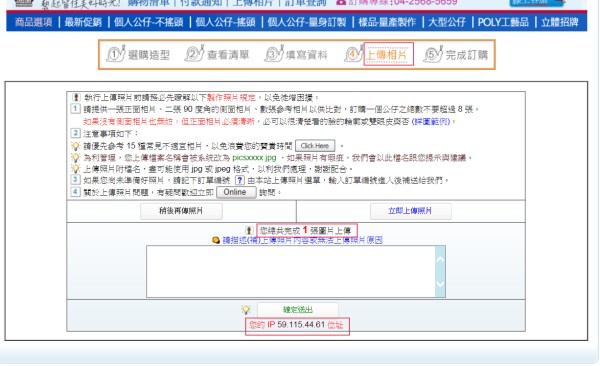The height and width of the screenshot is (366, 600).
Task: Go to step 1 選購造型
Action: pos(149,55)
